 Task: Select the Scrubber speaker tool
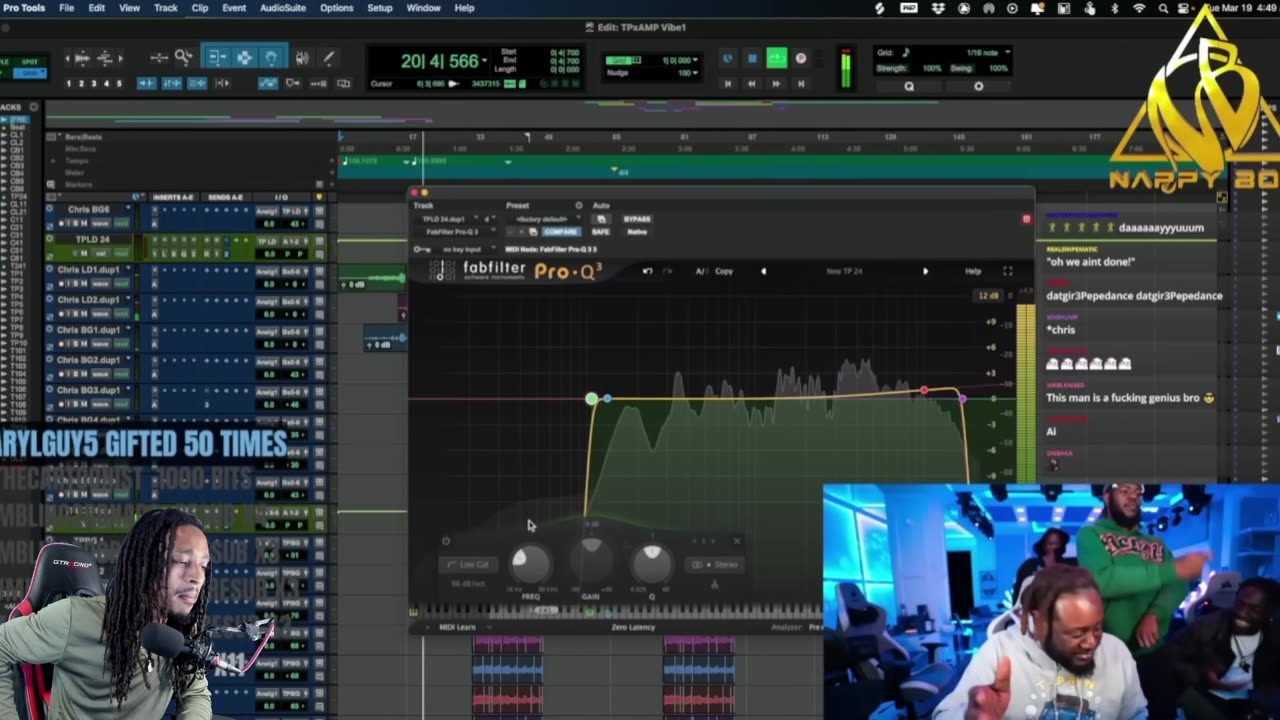302,58
